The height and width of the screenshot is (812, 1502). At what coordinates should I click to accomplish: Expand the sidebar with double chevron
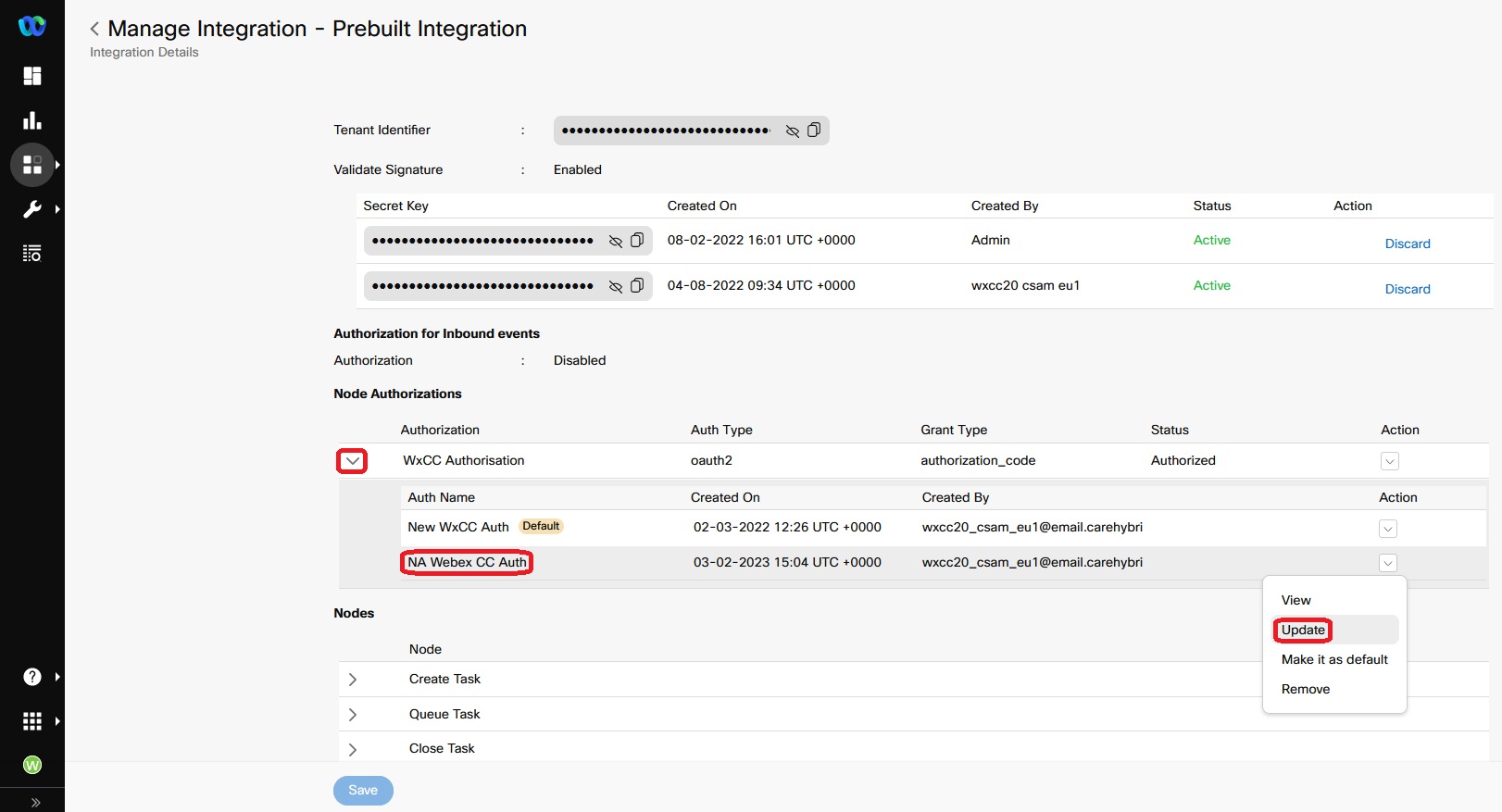click(x=35, y=803)
